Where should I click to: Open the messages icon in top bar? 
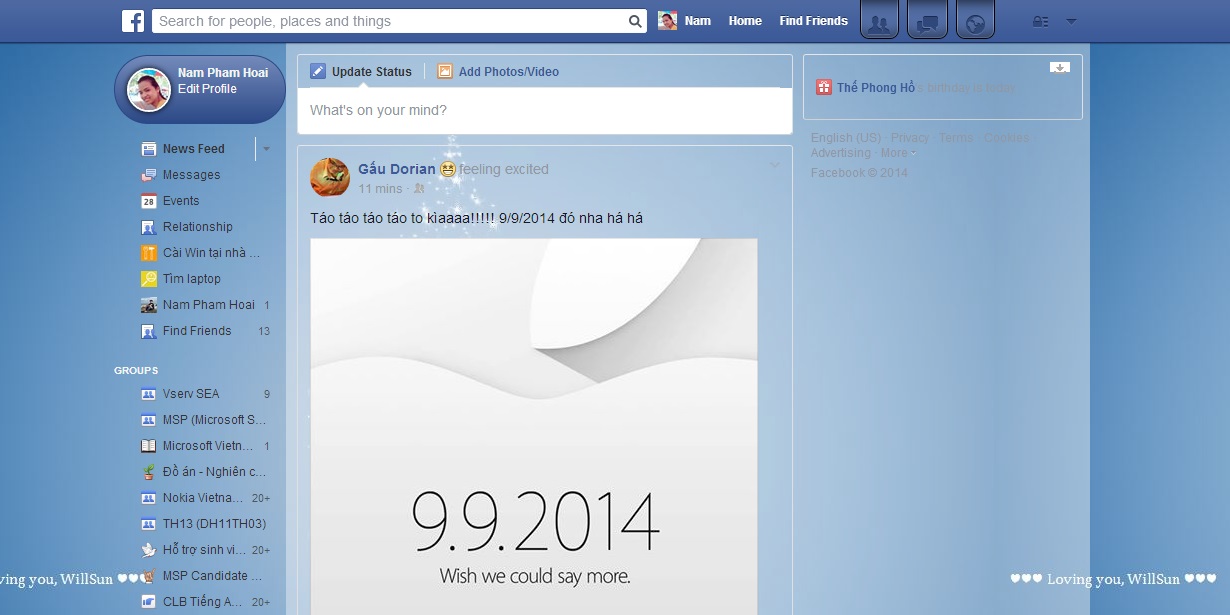tap(927, 21)
